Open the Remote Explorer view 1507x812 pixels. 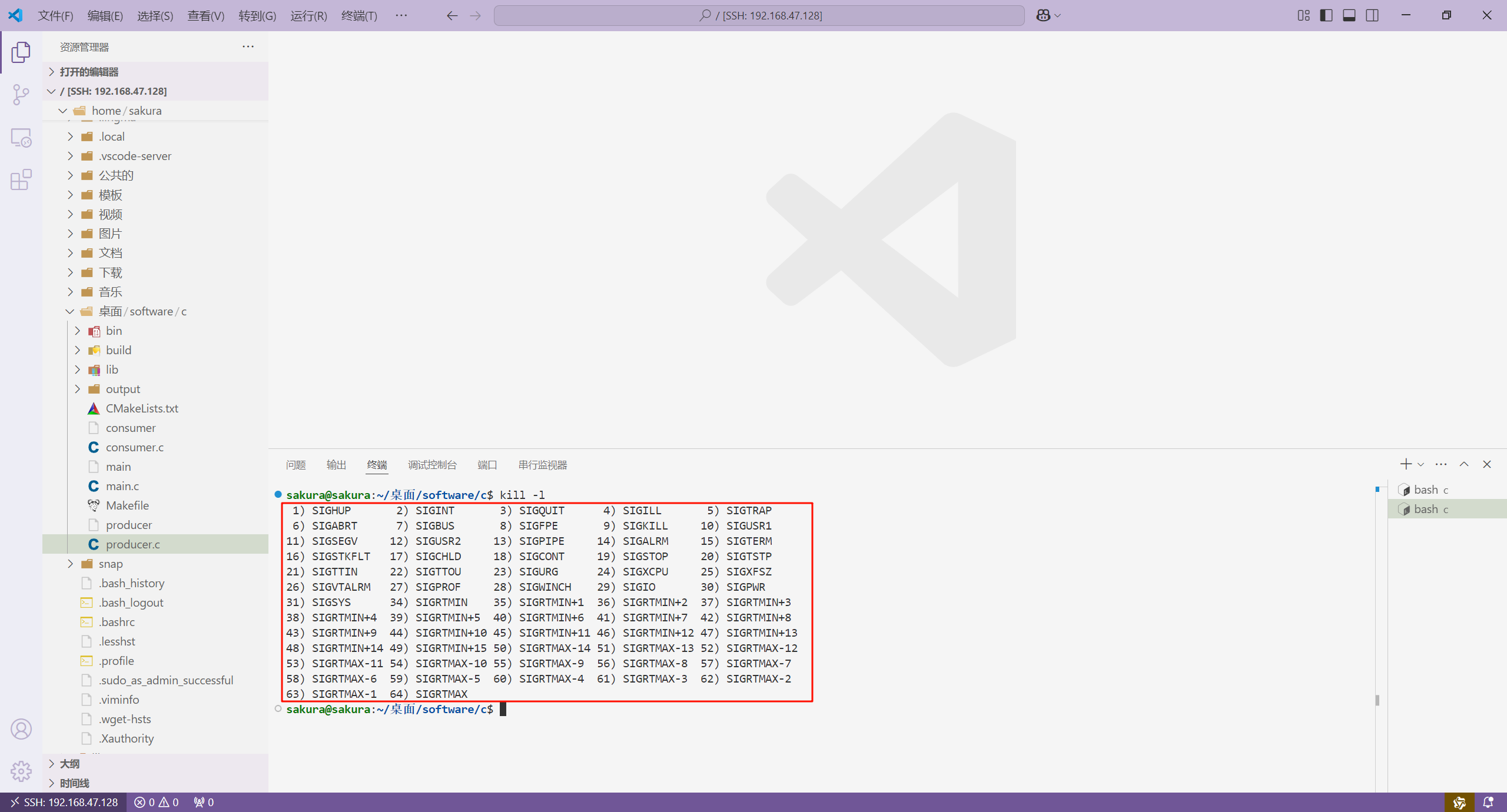(x=21, y=138)
